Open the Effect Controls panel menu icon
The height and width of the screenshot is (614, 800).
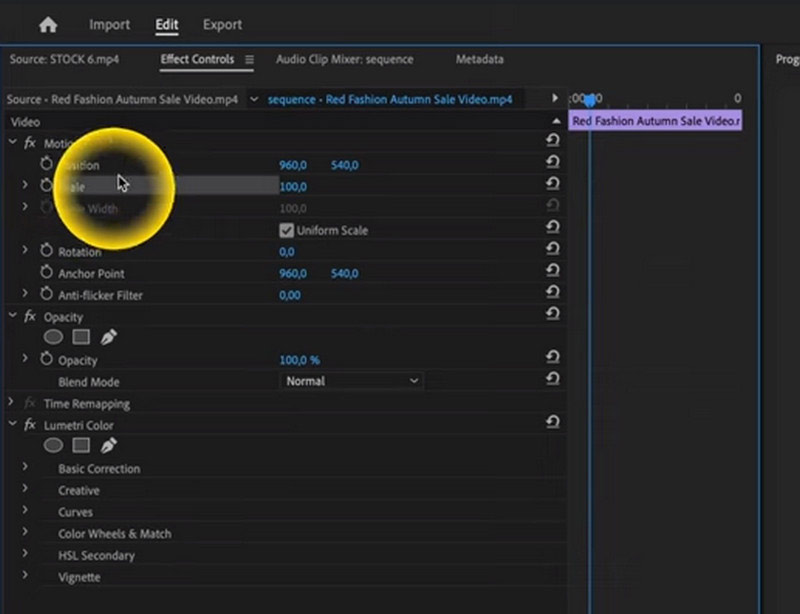click(x=249, y=60)
